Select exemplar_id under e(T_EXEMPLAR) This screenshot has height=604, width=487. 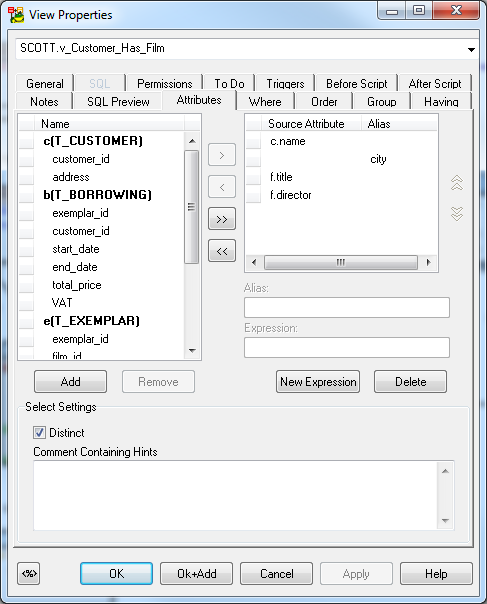point(102,339)
